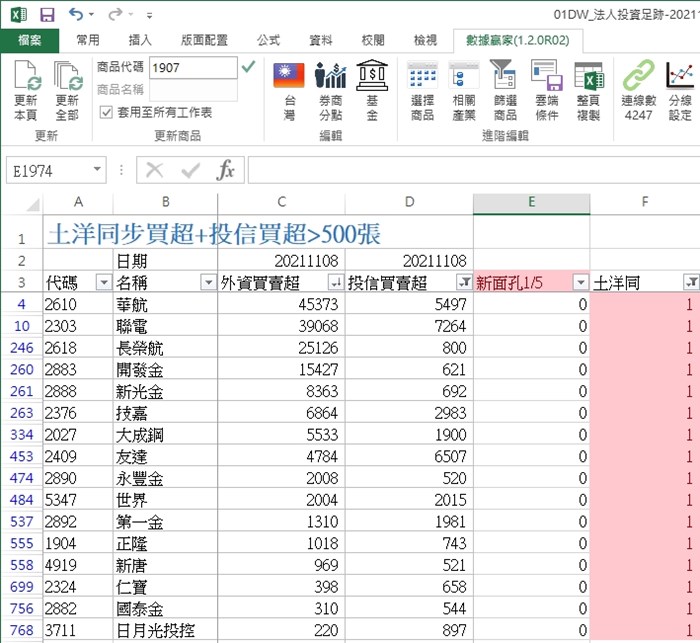Screen dimensions: 700x643
Task: Confirm product code with green checkmark
Action: pos(248,67)
